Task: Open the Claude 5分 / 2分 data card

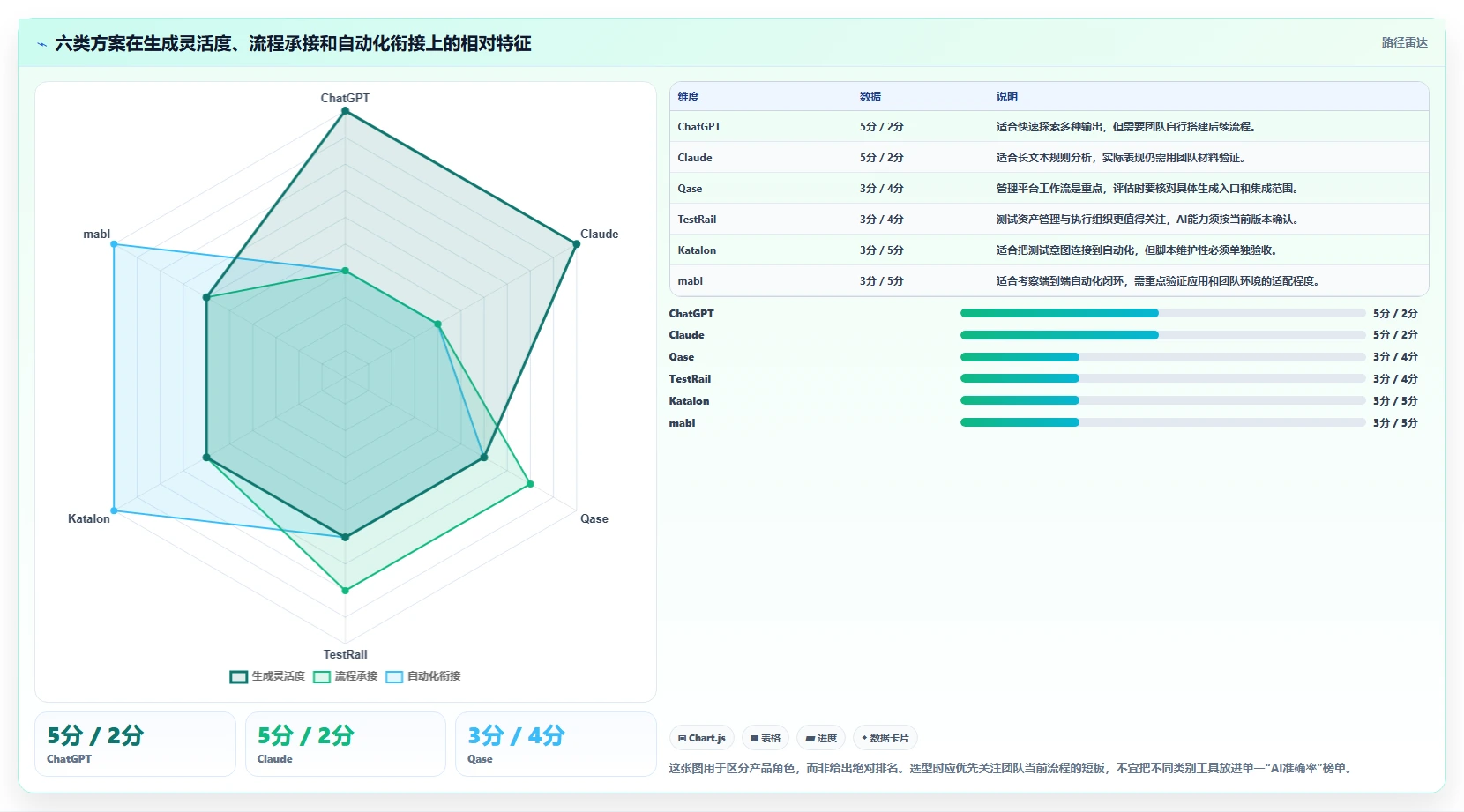Action: [x=346, y=744]
